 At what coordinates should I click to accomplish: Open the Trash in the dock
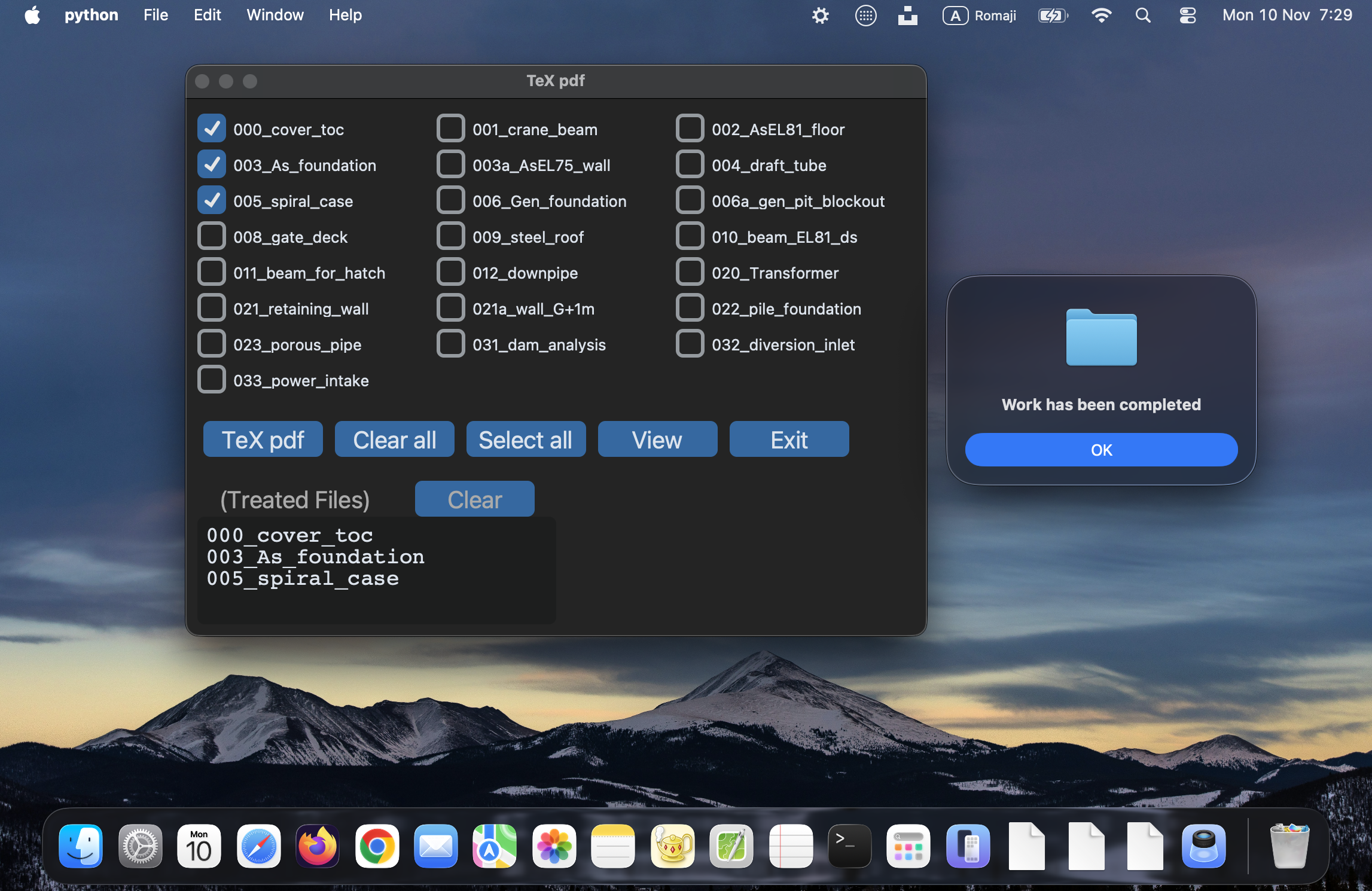tap(1289, 847)
